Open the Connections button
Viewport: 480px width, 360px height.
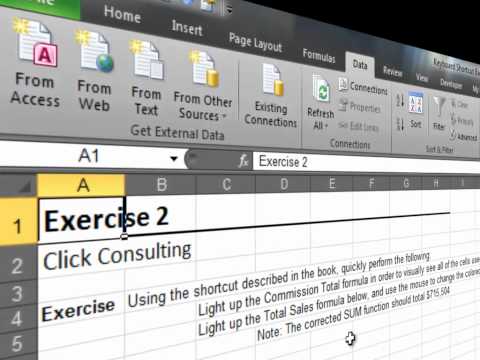(x=363, y=87)
